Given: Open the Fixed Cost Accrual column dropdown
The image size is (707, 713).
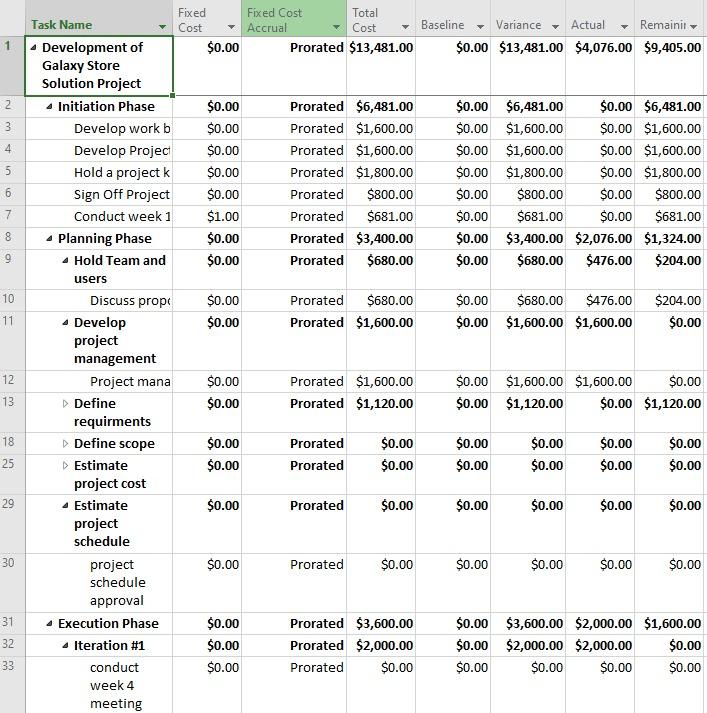Looking at the screenshot, I should pos(336,27).
